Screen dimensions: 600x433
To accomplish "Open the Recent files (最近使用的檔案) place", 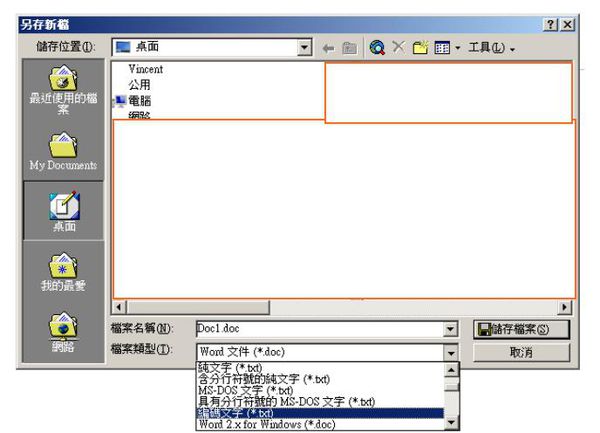I will [x=64, y=90].
